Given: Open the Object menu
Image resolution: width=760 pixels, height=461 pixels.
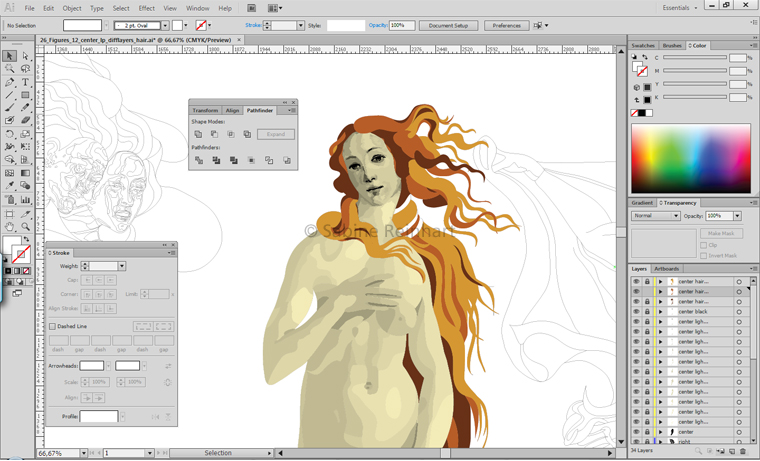Looking at the screenshot, I should click(x=72, y=8).
